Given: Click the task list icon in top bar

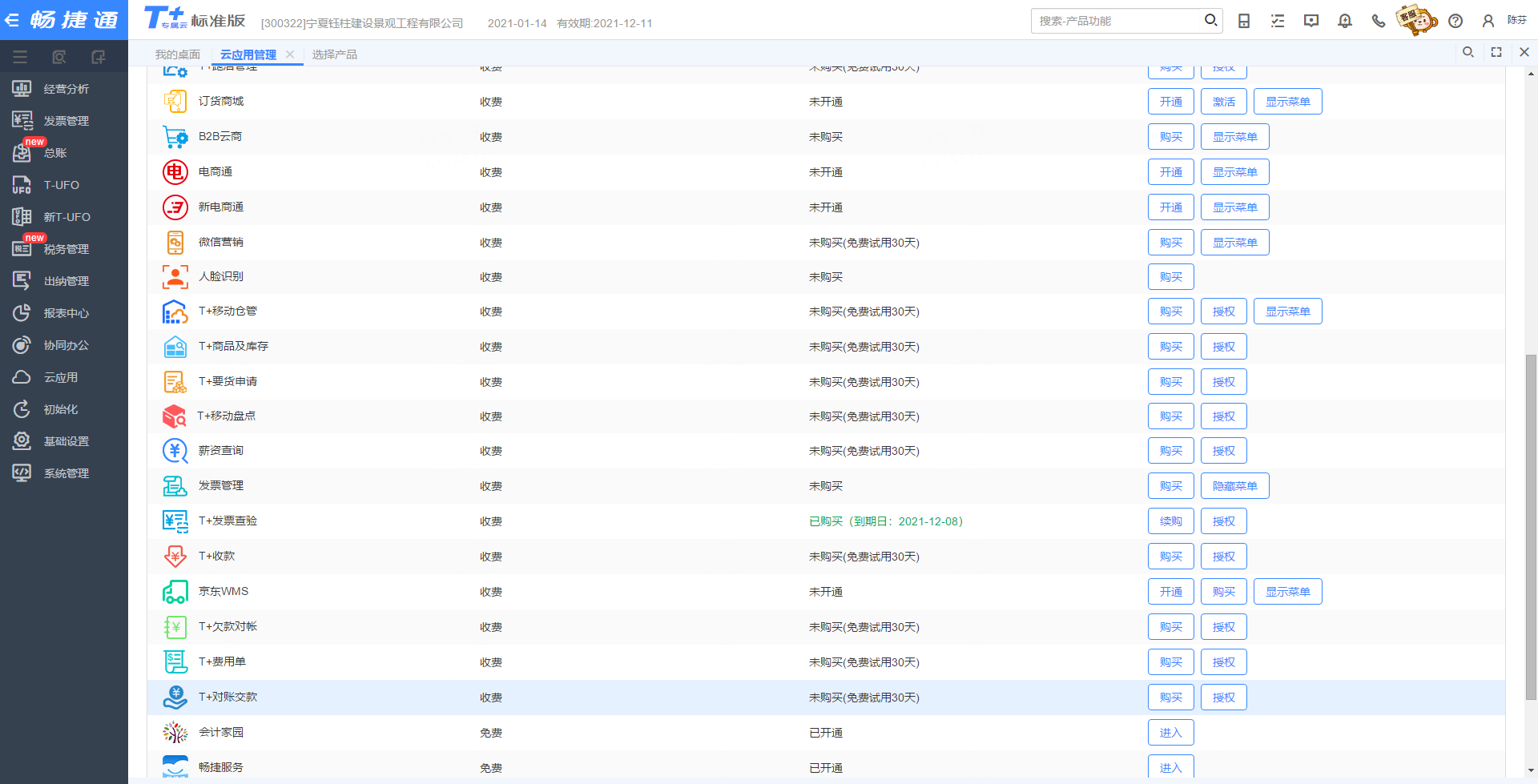Looking at the screenshot, I should 1278,21.
